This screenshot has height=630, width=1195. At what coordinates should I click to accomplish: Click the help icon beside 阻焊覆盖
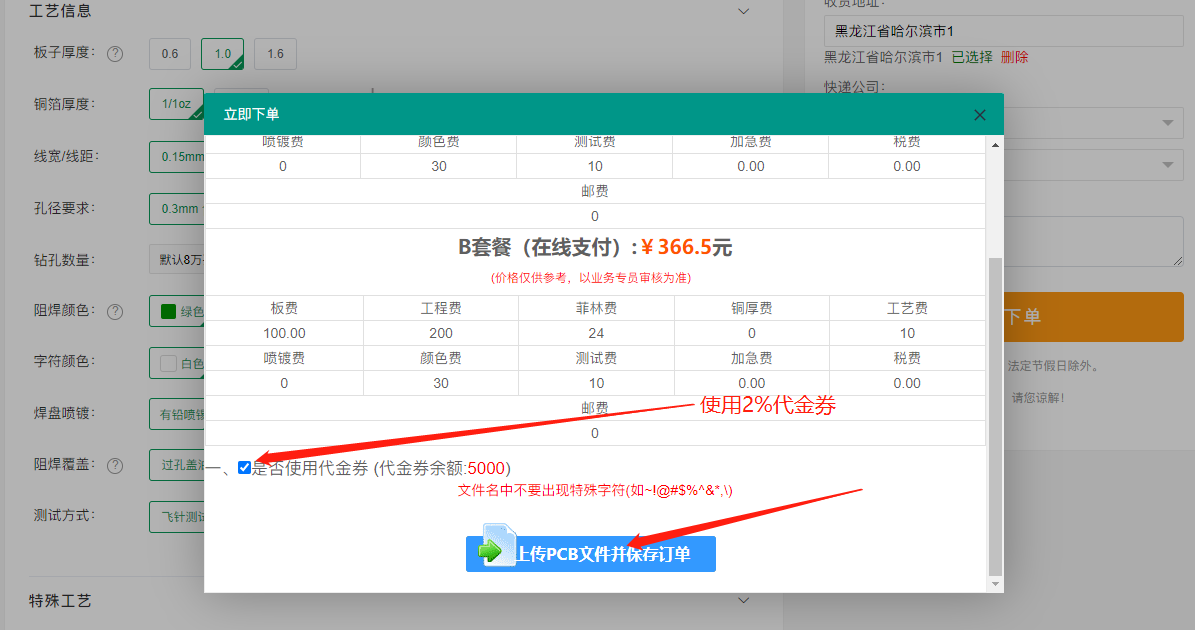[x=115, y=464]
